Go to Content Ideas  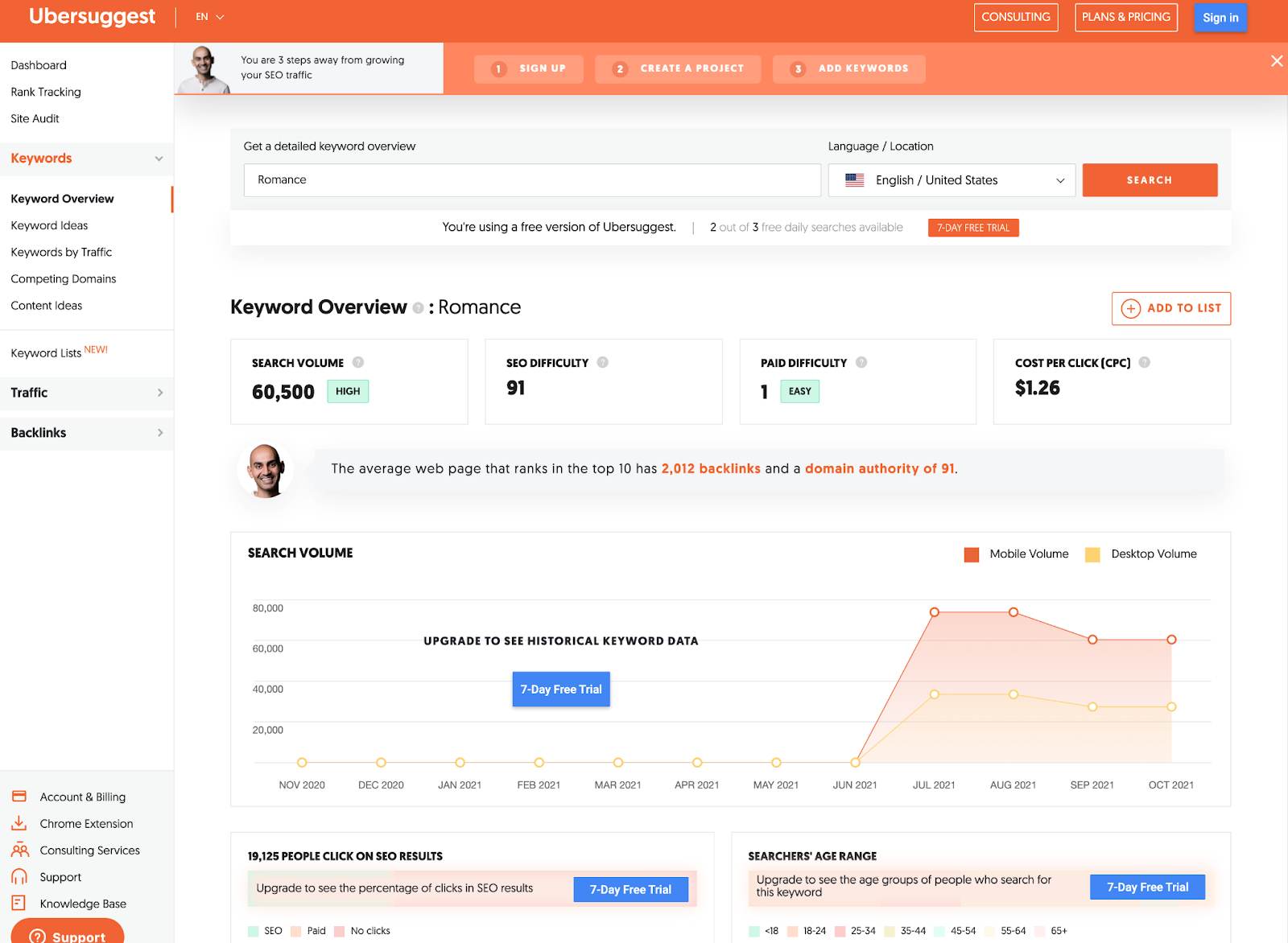(x=47, y=306)
